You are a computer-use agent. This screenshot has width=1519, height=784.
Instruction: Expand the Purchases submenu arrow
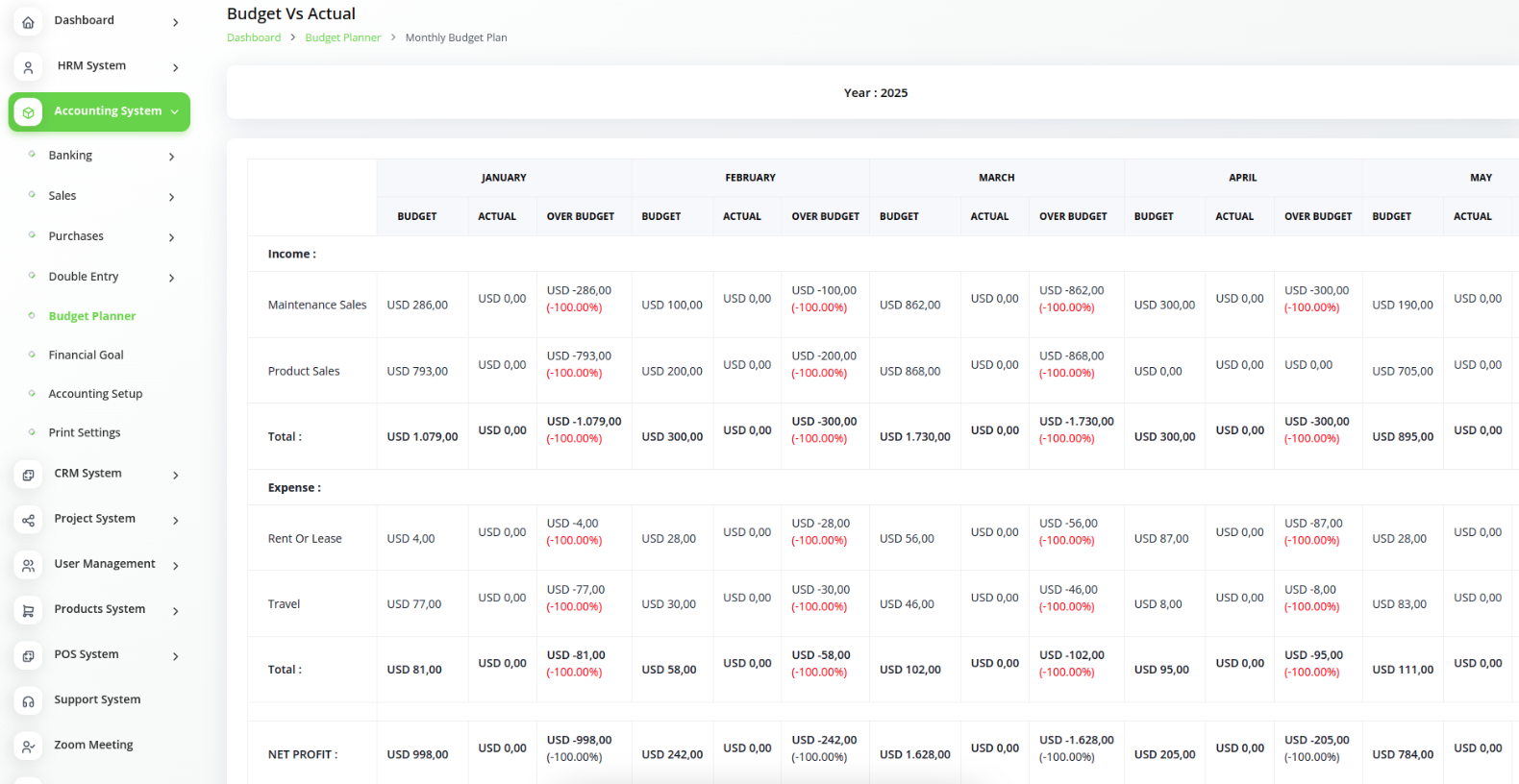point(172,237)
